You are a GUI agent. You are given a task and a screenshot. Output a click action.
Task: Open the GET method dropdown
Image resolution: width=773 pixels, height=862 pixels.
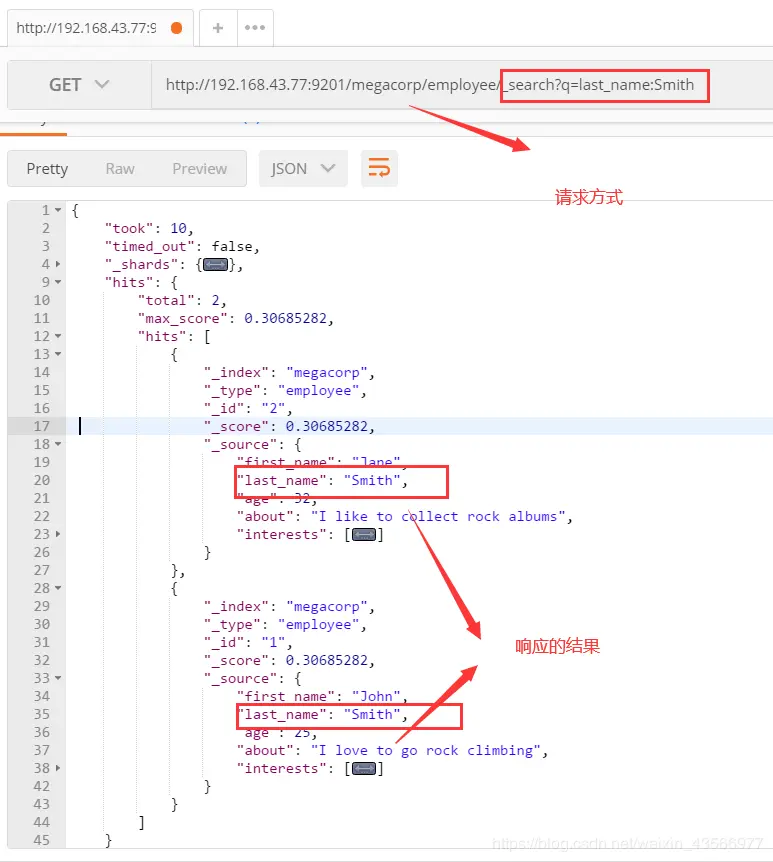79,85
